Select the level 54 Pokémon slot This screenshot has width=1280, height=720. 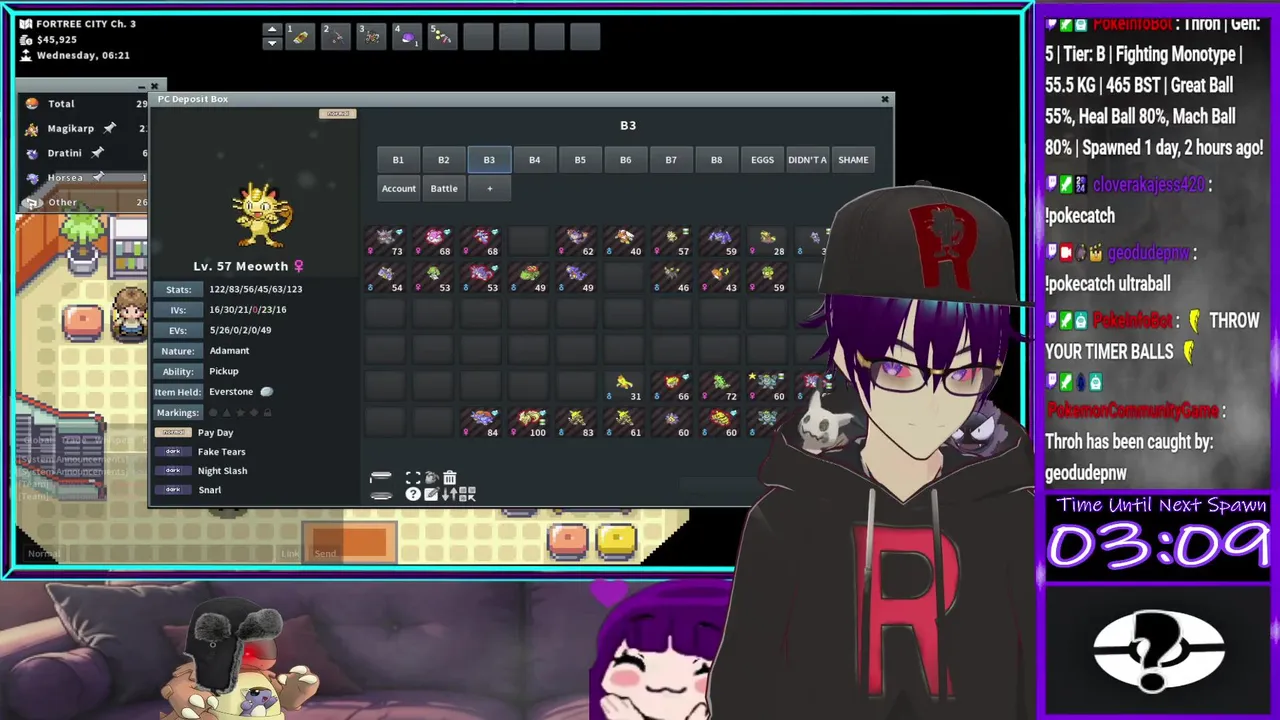385,277
